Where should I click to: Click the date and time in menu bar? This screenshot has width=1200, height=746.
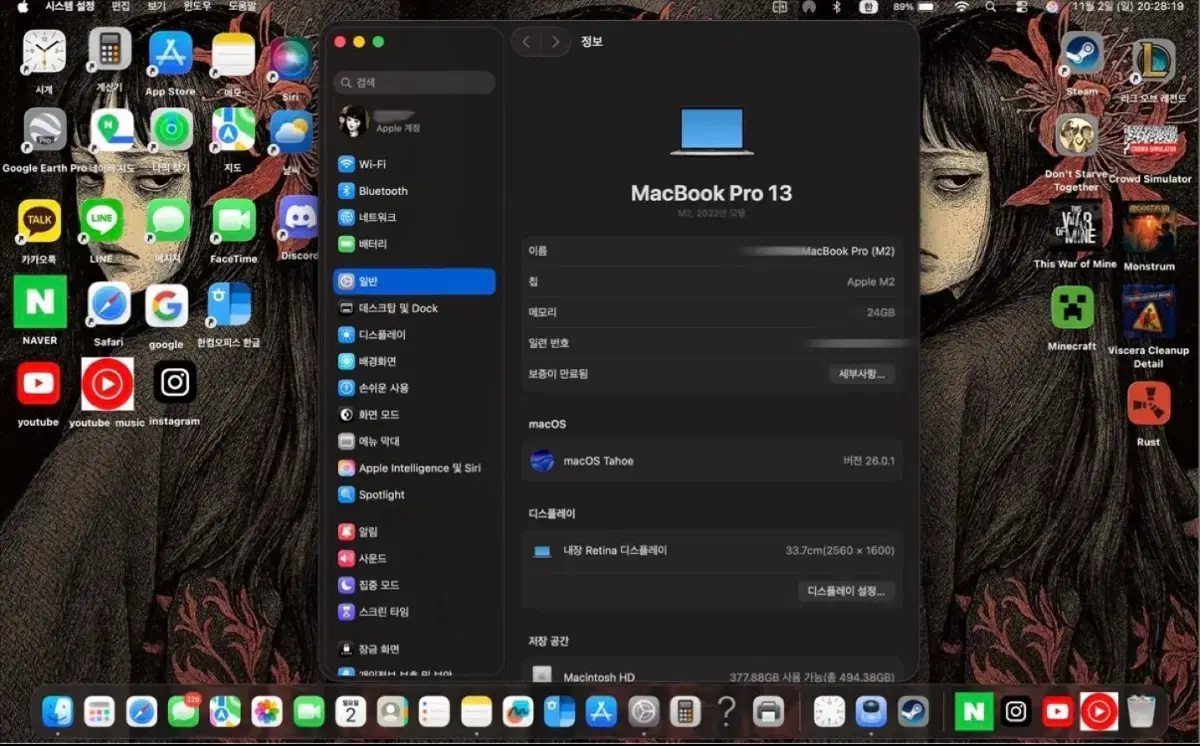(x=1128, y=6)
